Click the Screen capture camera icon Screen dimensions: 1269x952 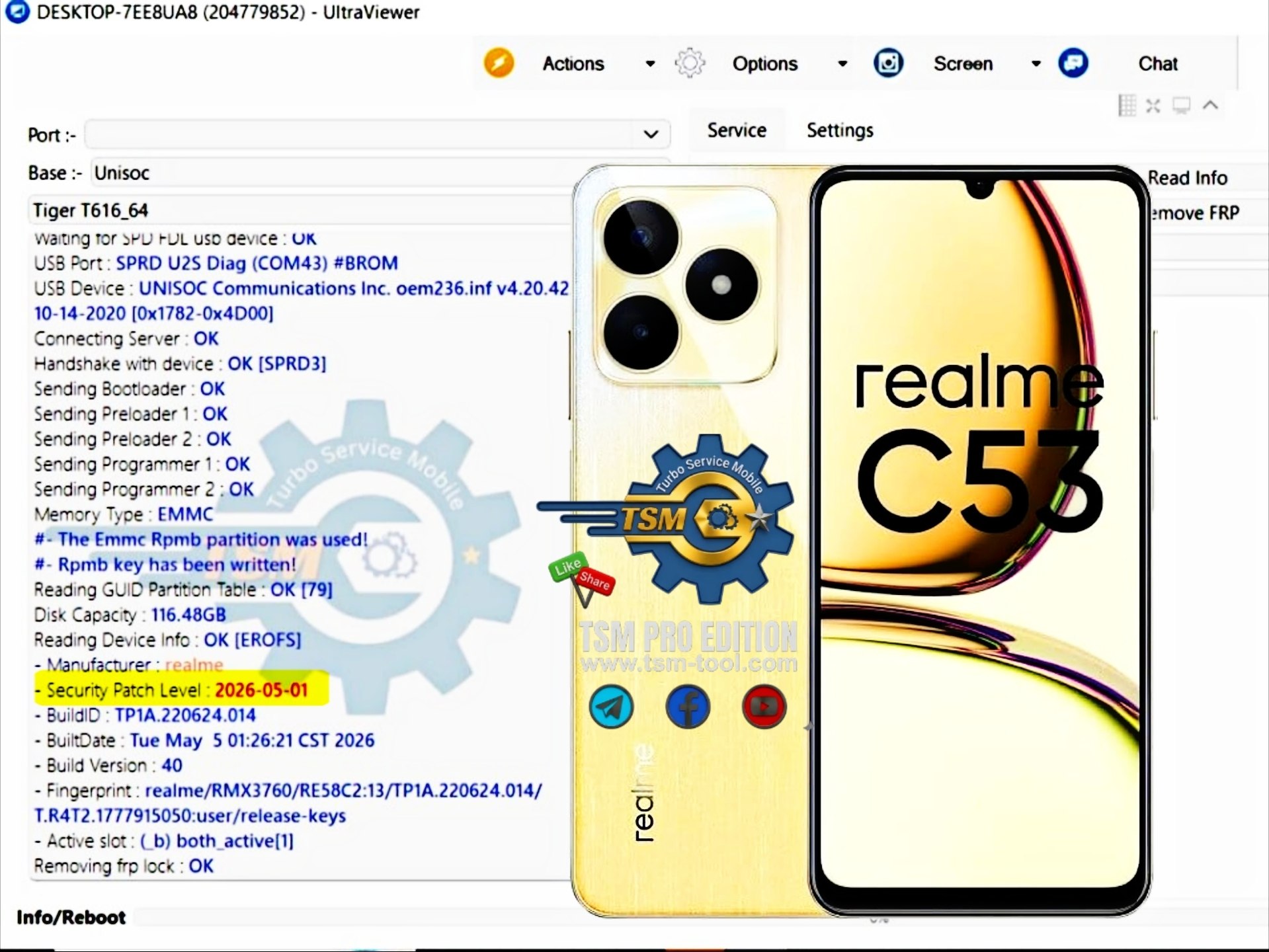click(x=888, y=63)
